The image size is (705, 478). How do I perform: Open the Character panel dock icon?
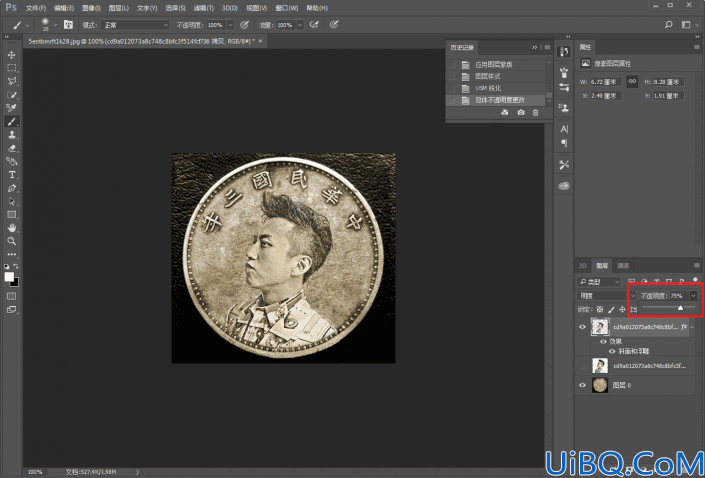564,129
